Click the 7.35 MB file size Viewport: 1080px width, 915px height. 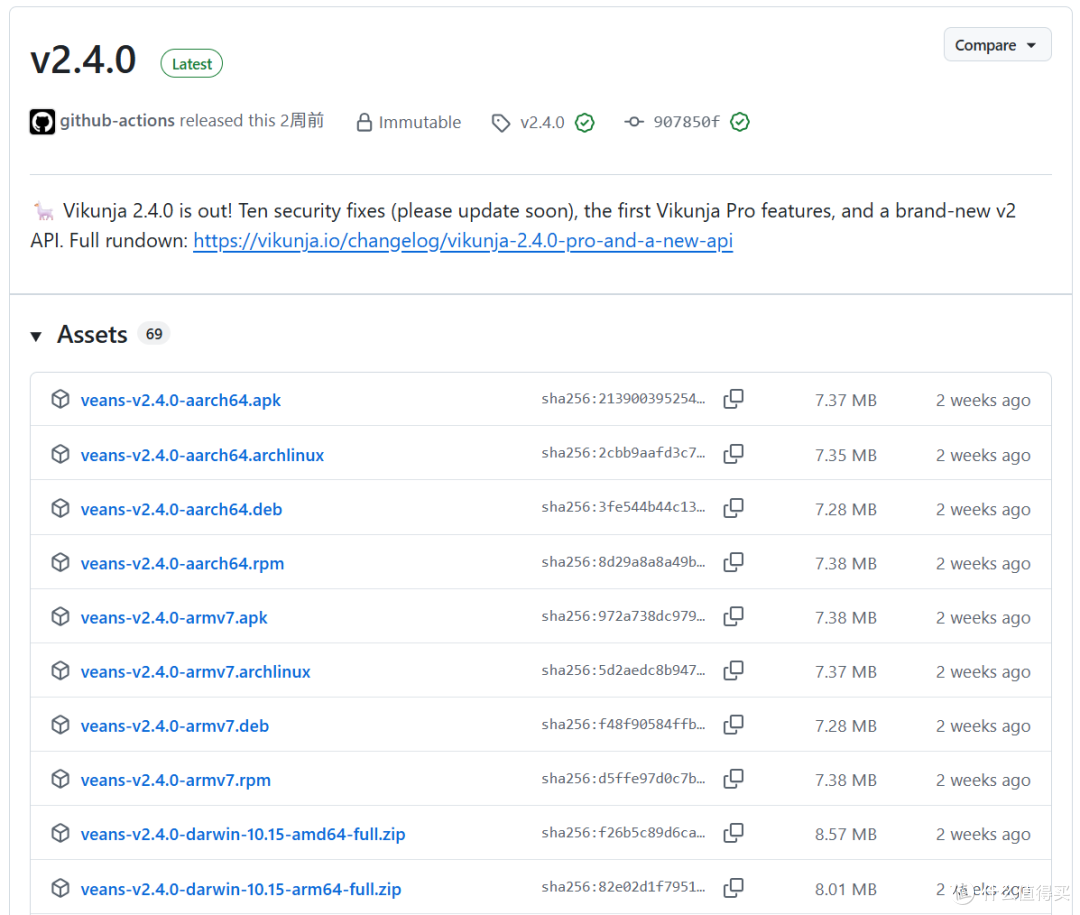point(846,455)
